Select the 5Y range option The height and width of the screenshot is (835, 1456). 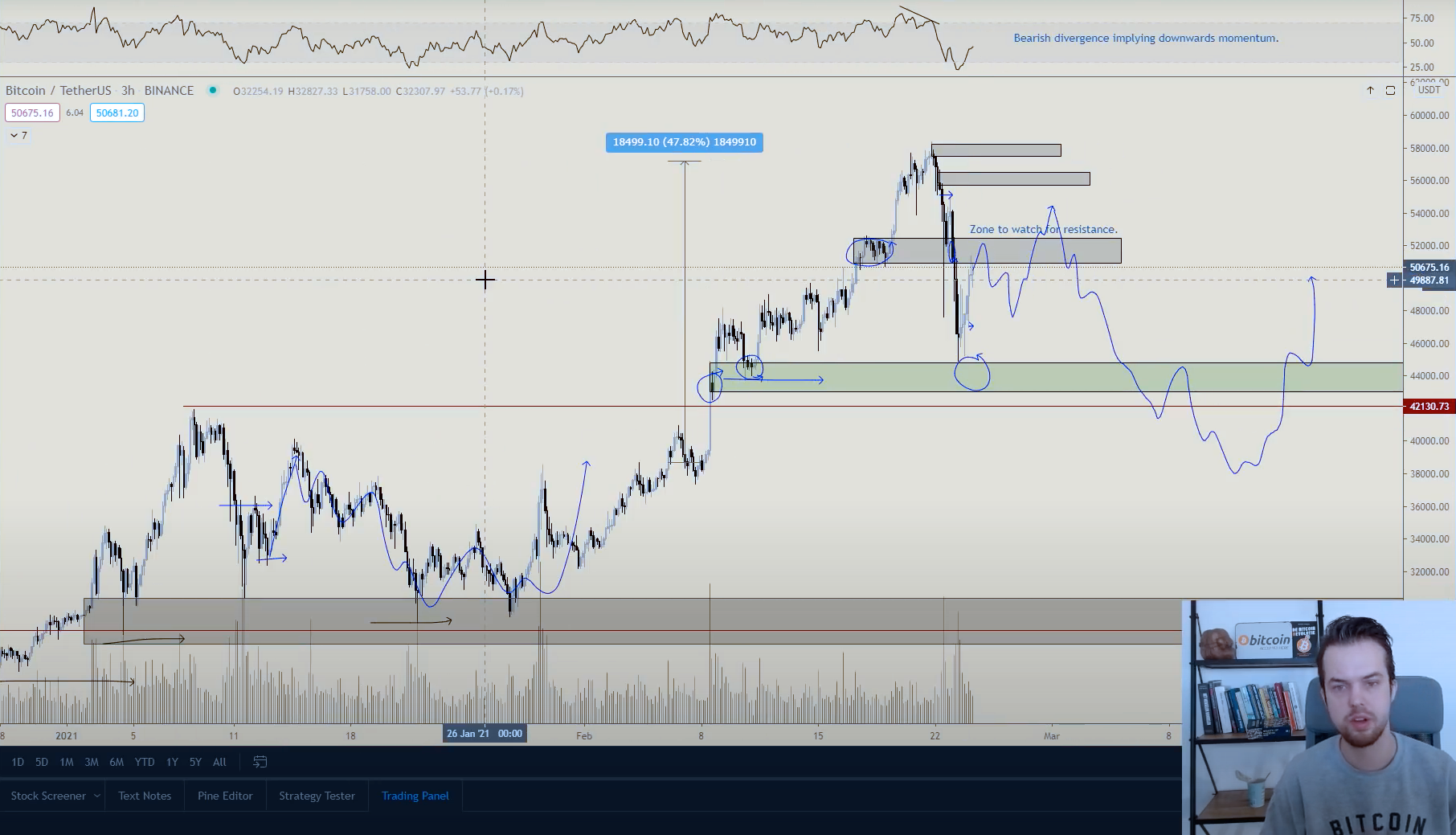(x=195, y=762)
